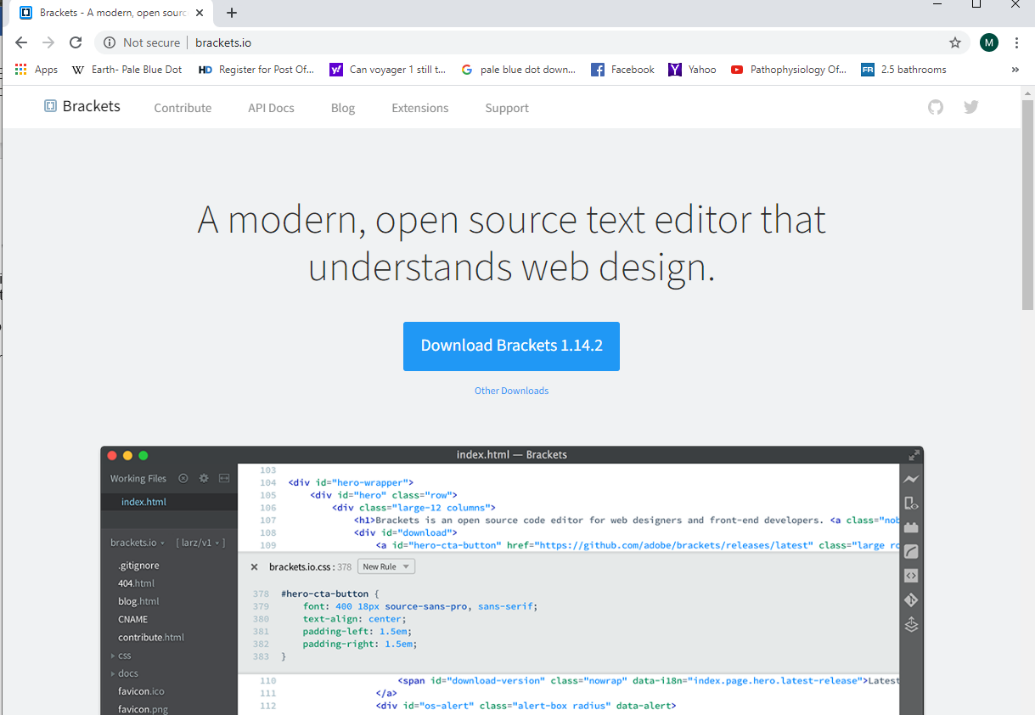
Task: Select contribute.html in the file tree
Action: coord(151,637)
